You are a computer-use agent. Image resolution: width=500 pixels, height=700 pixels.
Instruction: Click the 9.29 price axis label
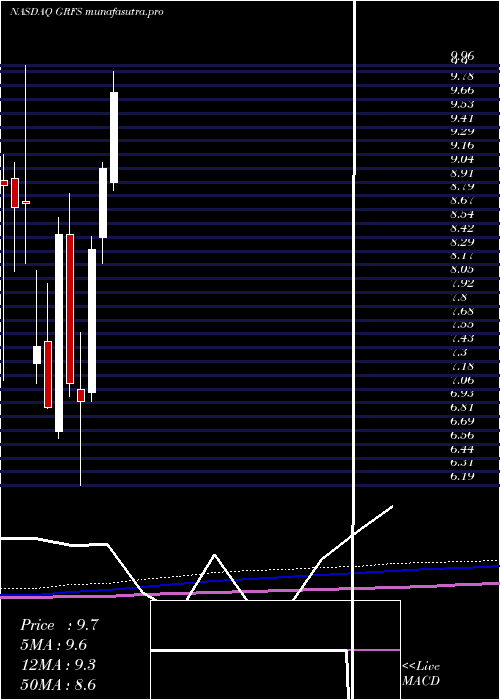tap(462, 132)
